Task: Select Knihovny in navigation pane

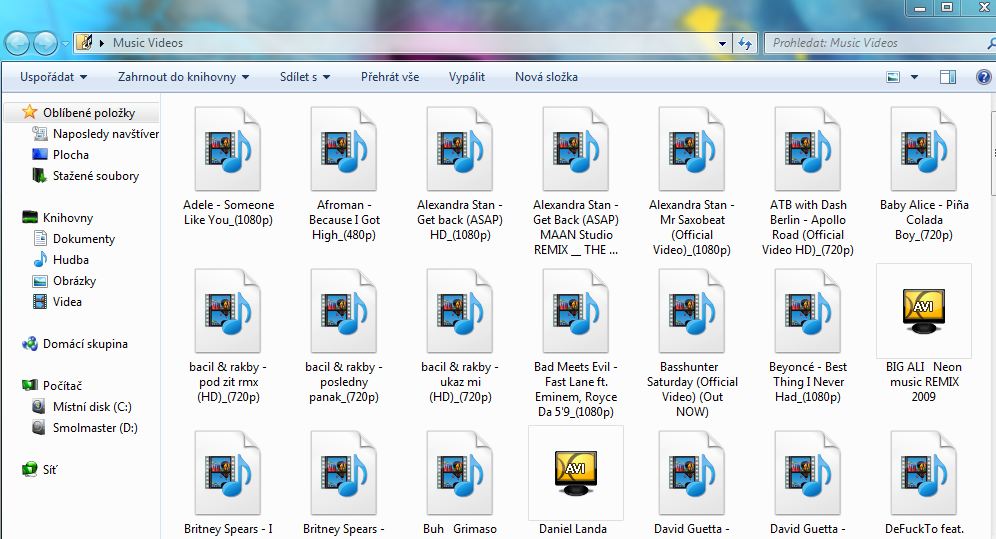Action: (57, 217)
